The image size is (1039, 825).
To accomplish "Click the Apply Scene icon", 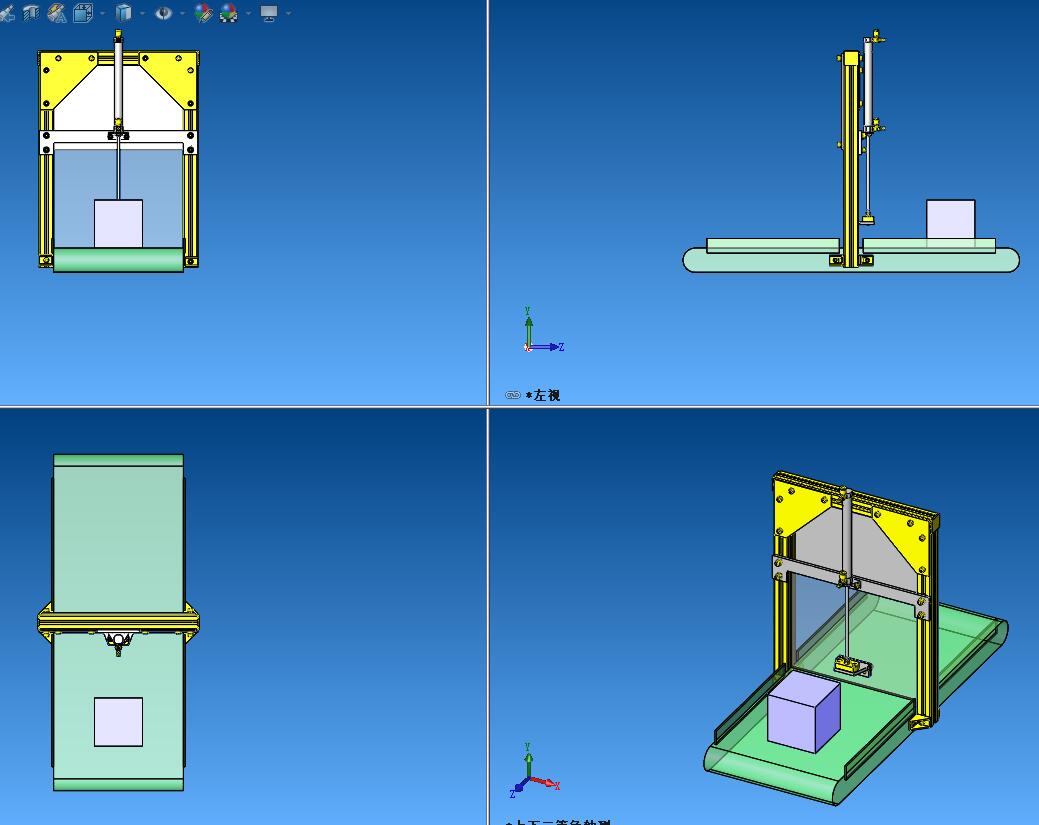I will 229,13.
